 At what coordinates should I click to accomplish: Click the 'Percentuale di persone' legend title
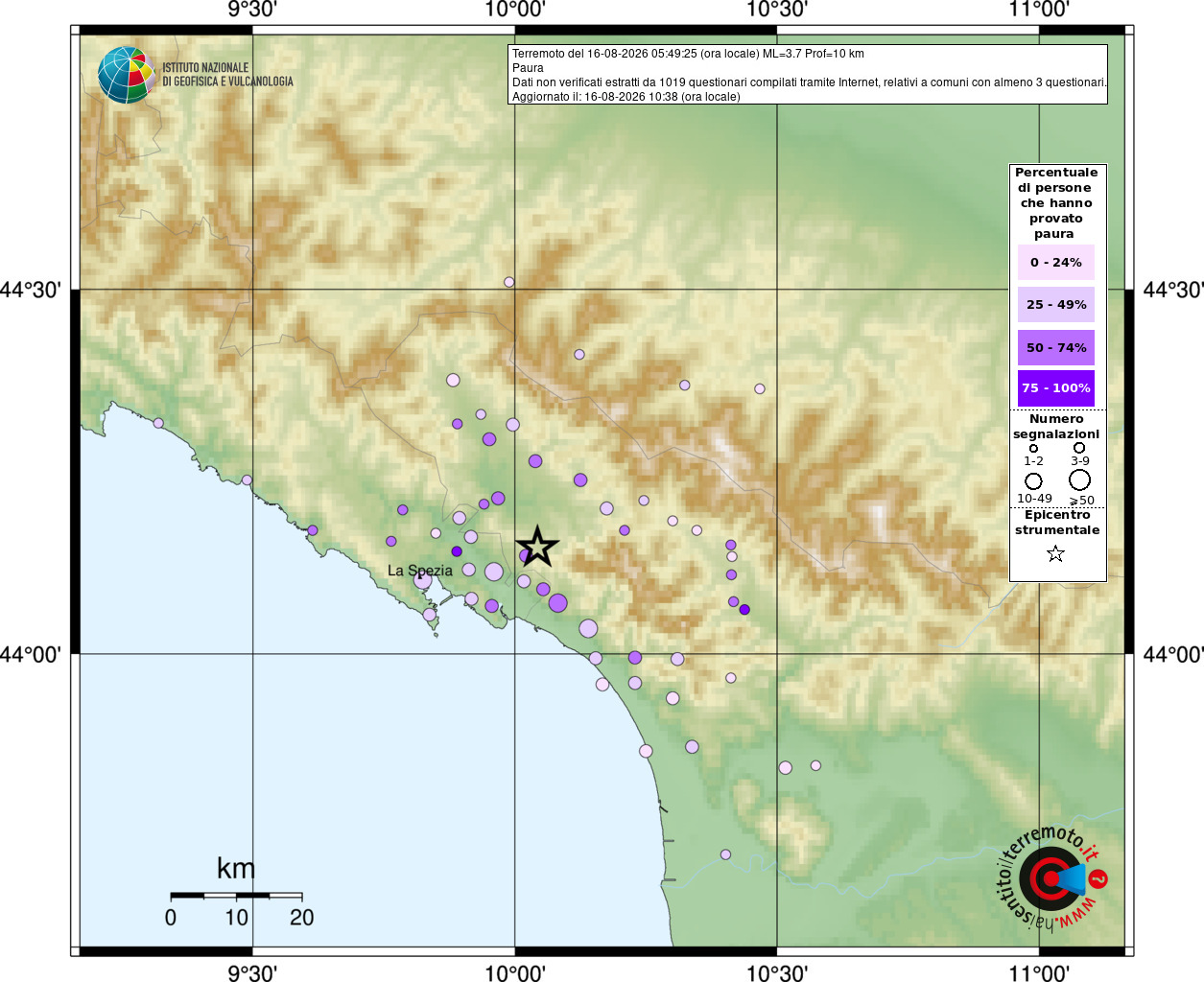1056,202
